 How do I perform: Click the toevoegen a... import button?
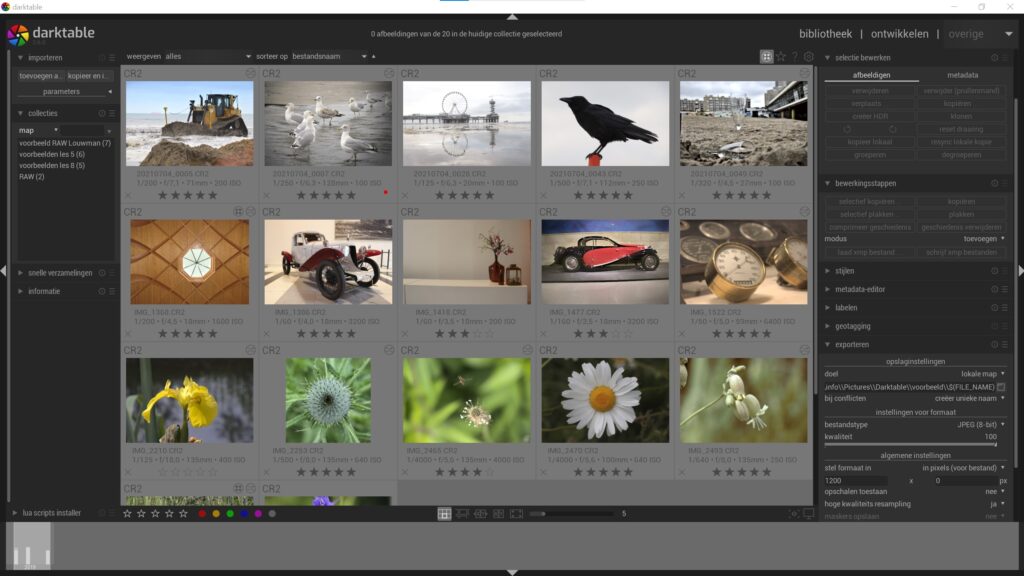(x=40, y=76)
